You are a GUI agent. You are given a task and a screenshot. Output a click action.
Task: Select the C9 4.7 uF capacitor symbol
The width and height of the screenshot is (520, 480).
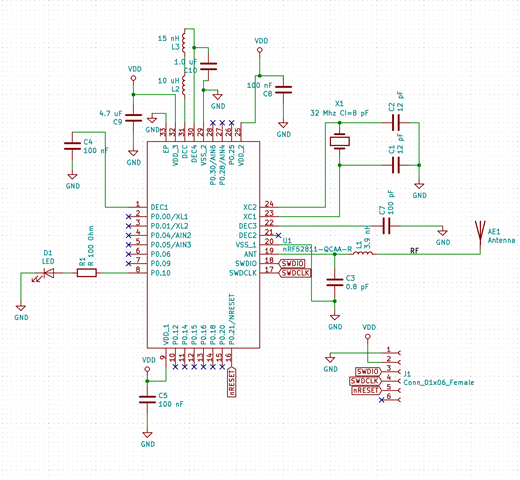(x=133, y=118)
